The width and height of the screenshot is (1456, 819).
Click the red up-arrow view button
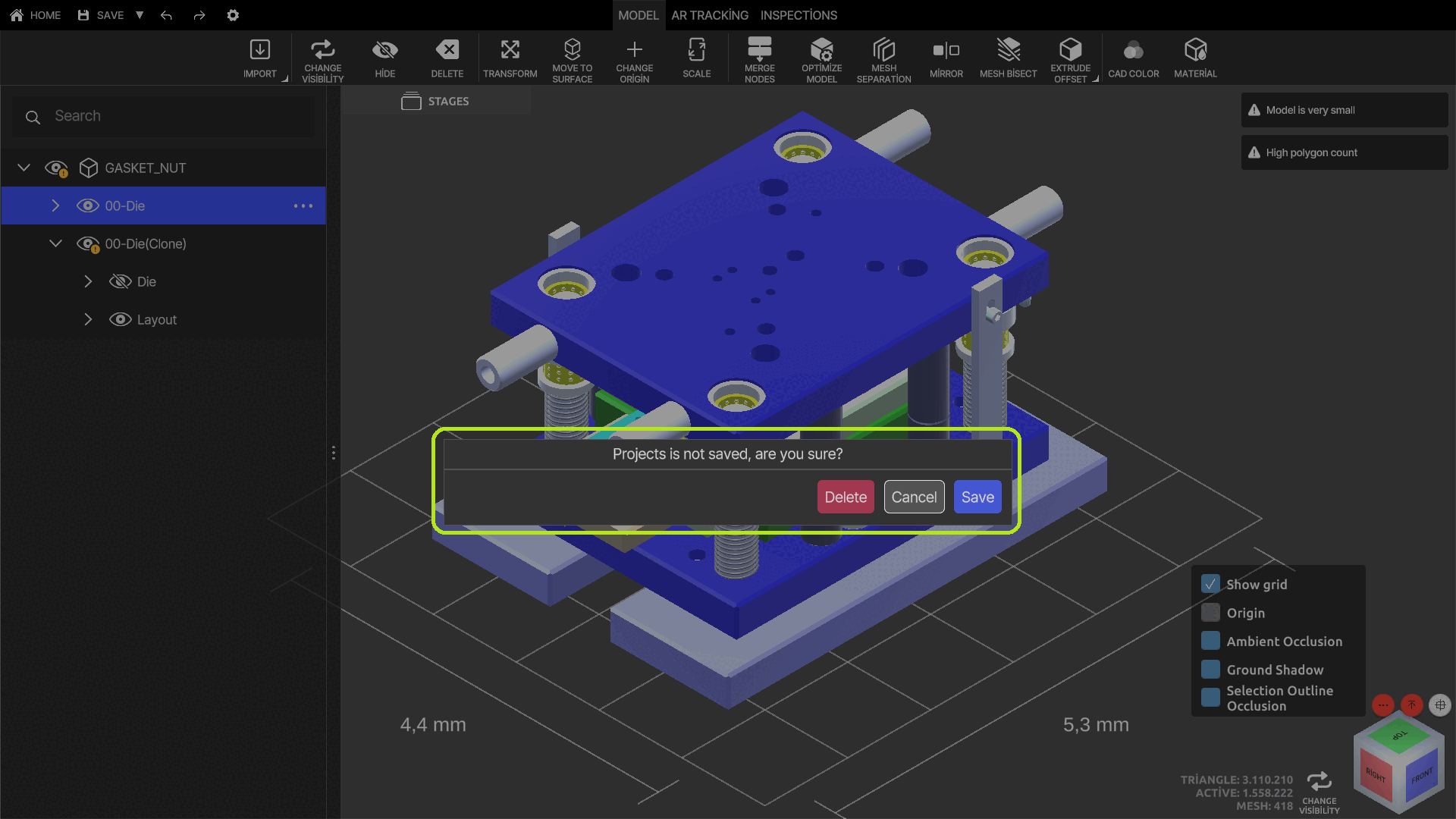[1412, 705]
